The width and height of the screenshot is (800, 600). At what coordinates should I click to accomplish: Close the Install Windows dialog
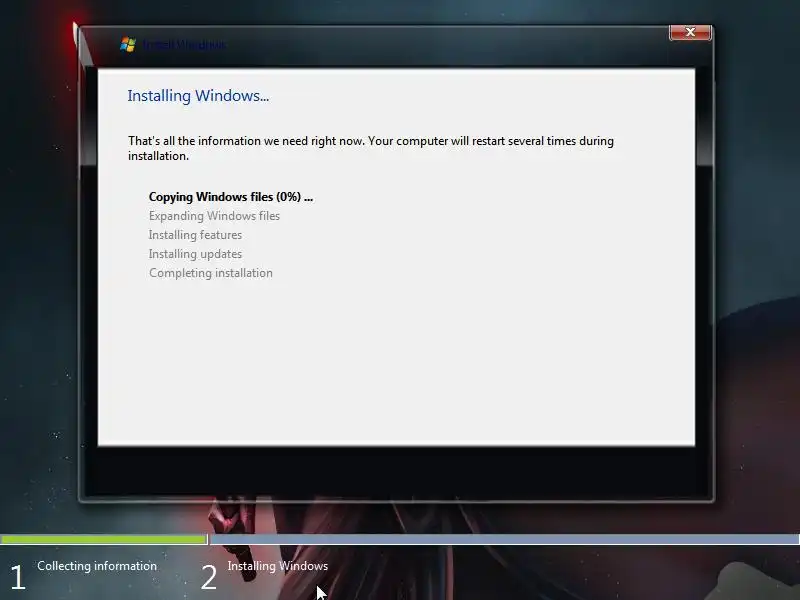(x=690, y=33)
